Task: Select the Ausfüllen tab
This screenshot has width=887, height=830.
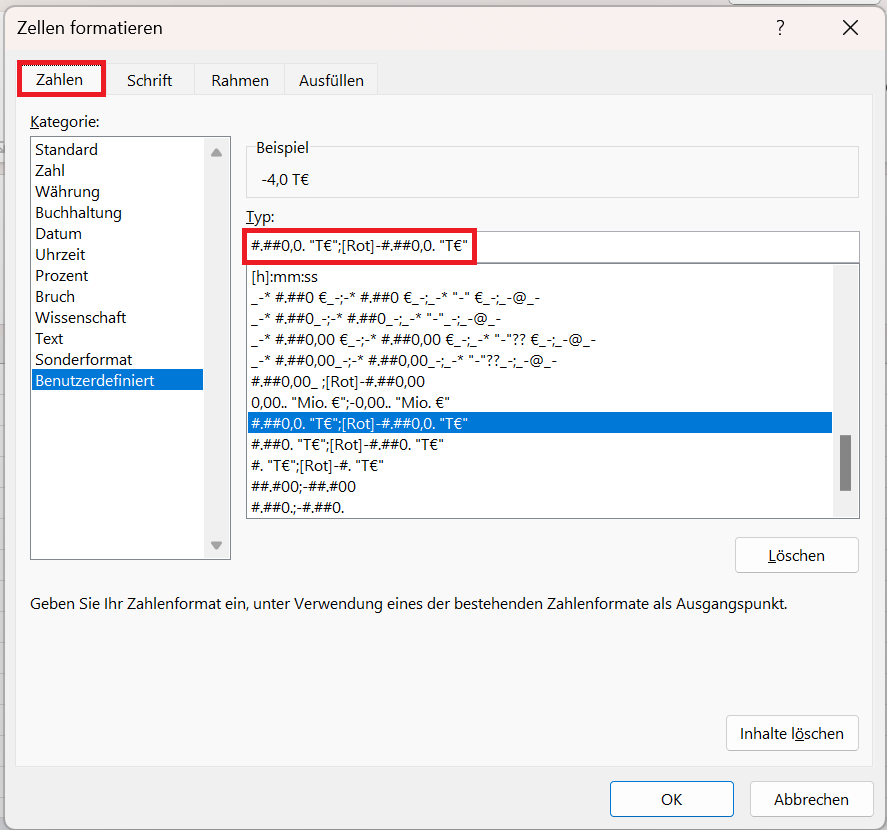Action: click(x=331, y=80)
